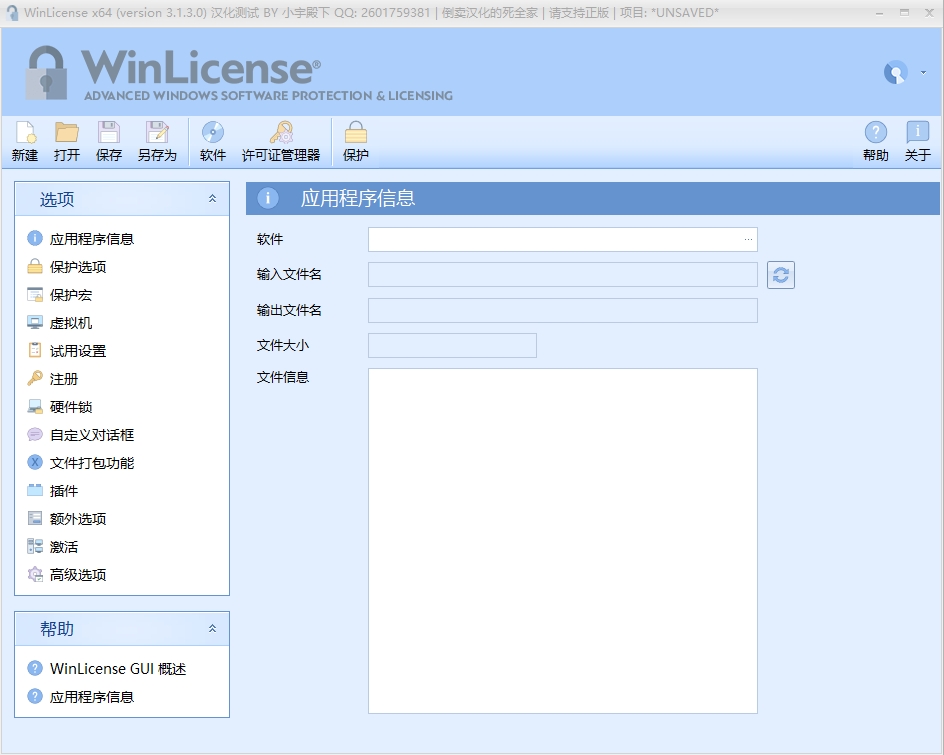This screenshot has height=755, width=944.
Task: Click the 文件大小 field
Action: [452, 346]
